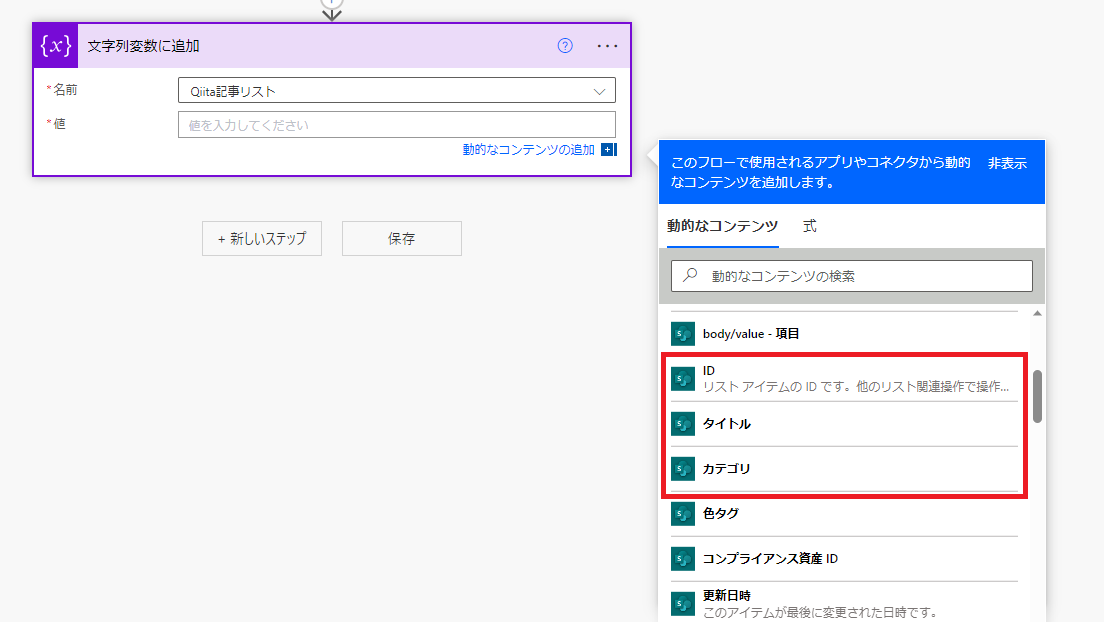1104x622 pixels.
Task: Click the search magnifier icon
Action: (x=690, y=275)
